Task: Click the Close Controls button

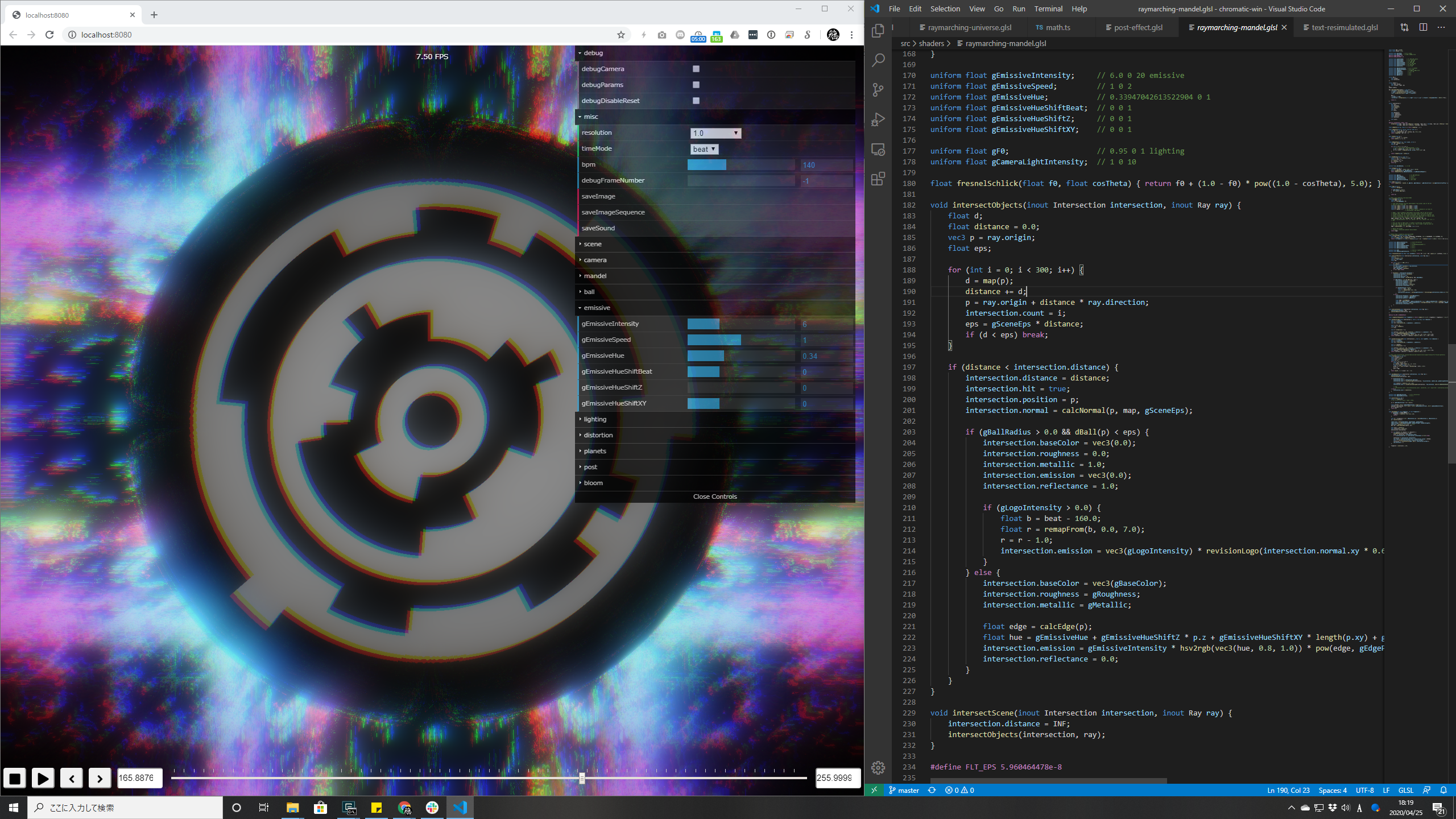Action: tap(715, 497)
